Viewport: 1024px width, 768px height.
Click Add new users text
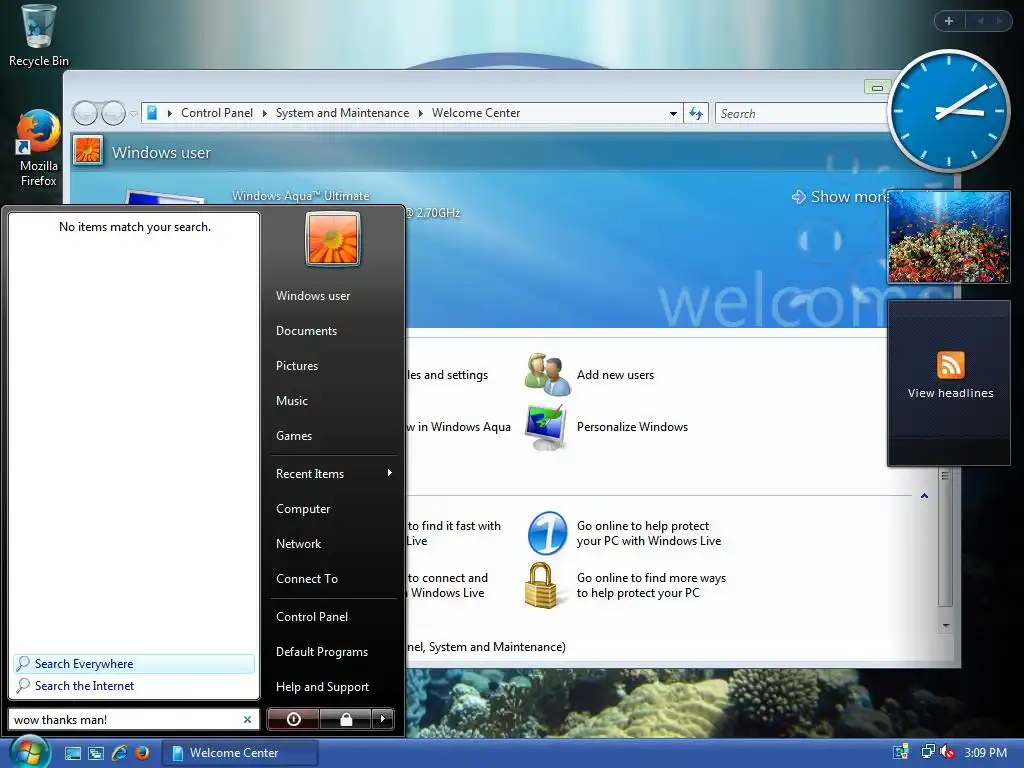tap(615, 375)
